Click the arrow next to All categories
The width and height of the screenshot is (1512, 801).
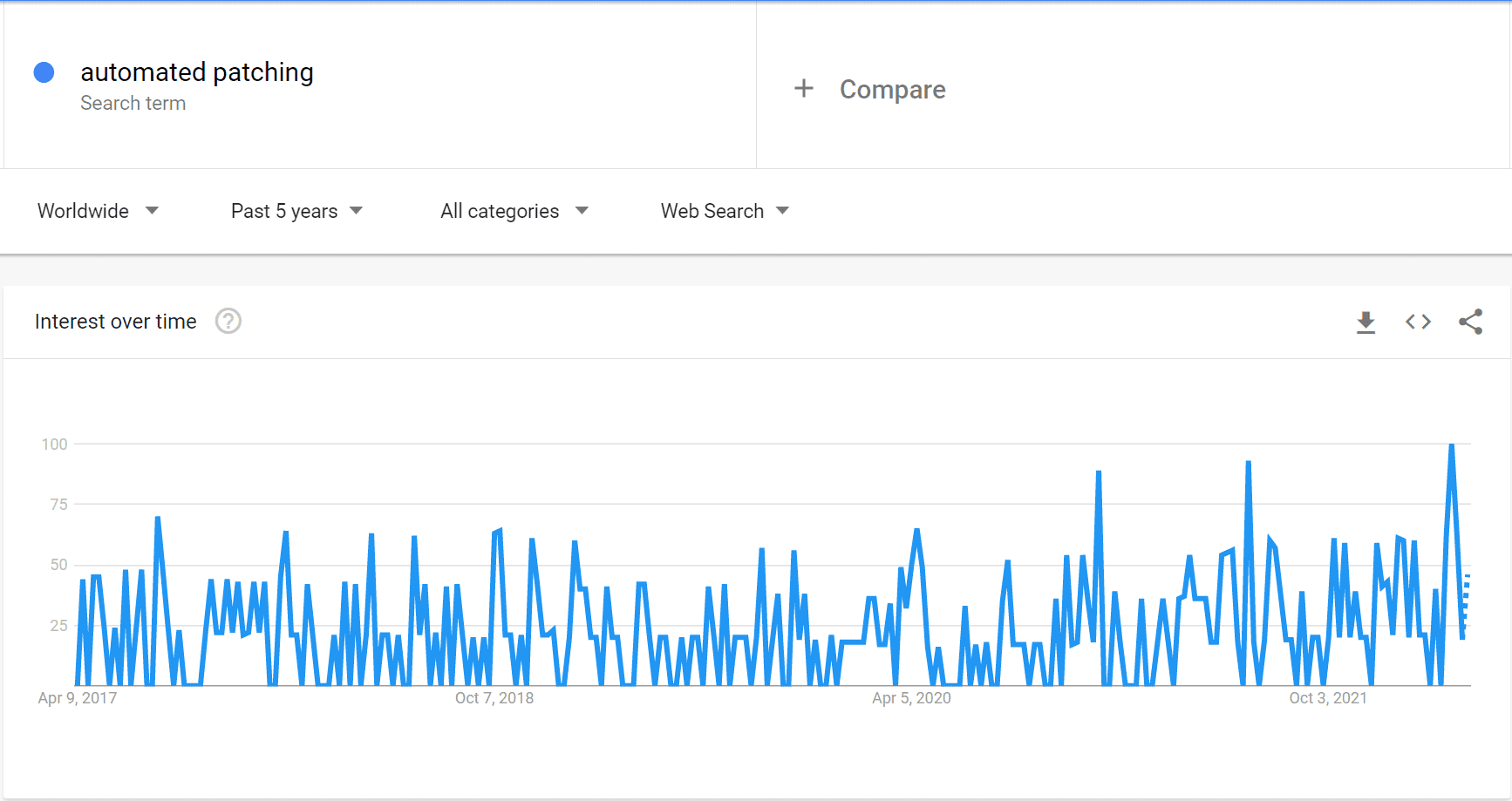[x=582, y=211]
